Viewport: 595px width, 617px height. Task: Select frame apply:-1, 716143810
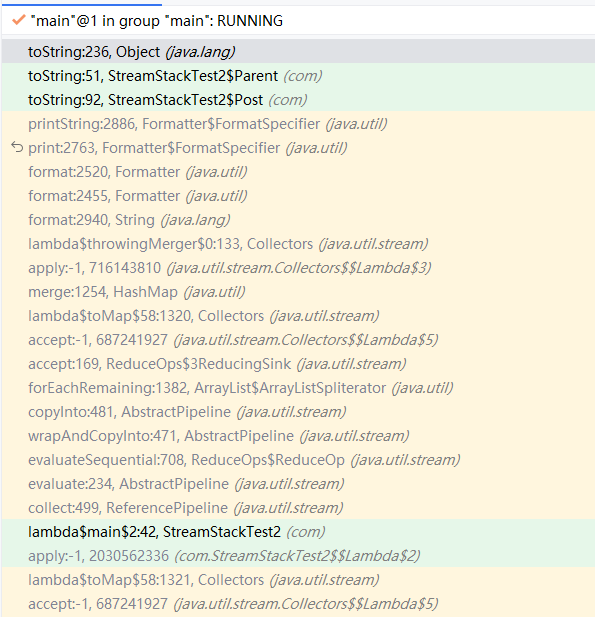pyautogui.click(x=298, y=268)
